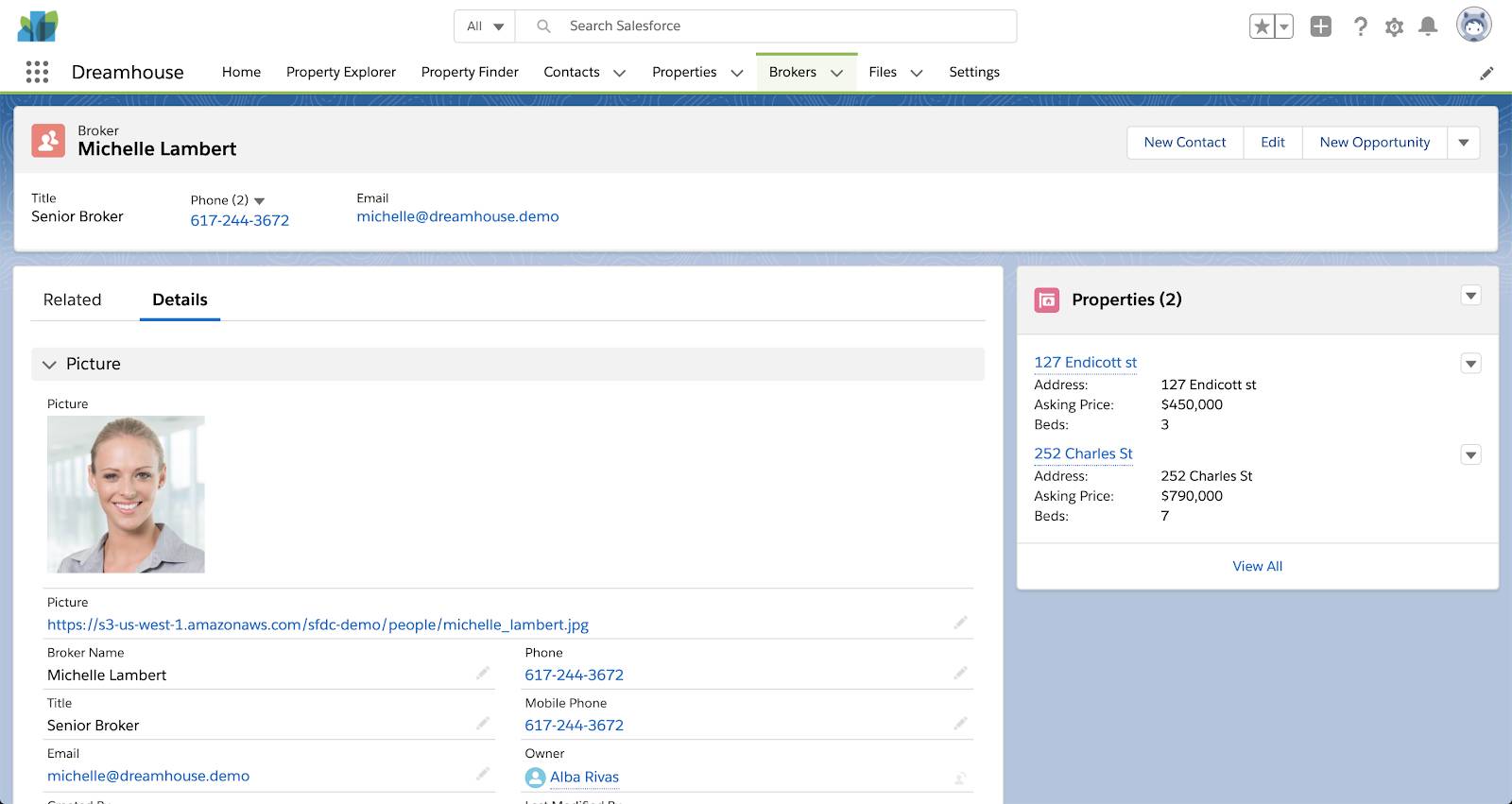1512x804 pixels.
Task: Click the Properties related list icon
Action: pos(1047,300)
